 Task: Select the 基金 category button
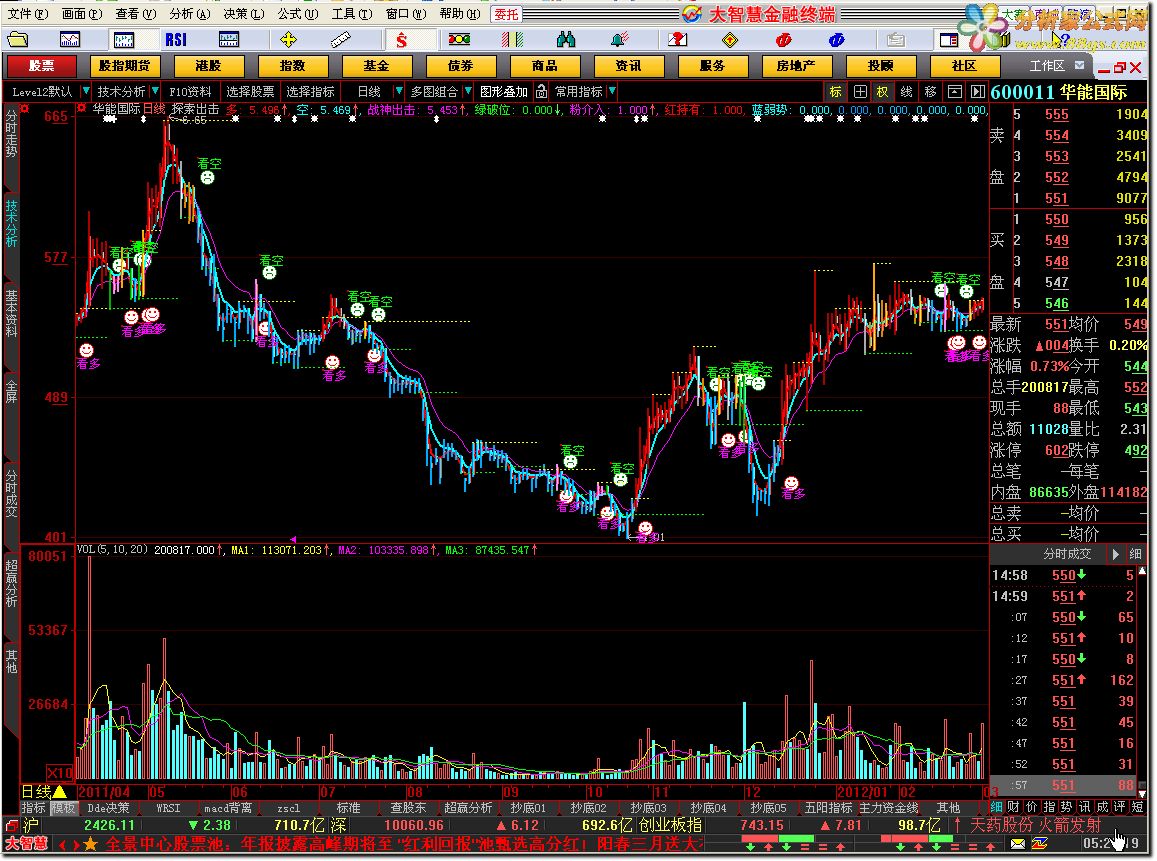click(x=376, y=66)
